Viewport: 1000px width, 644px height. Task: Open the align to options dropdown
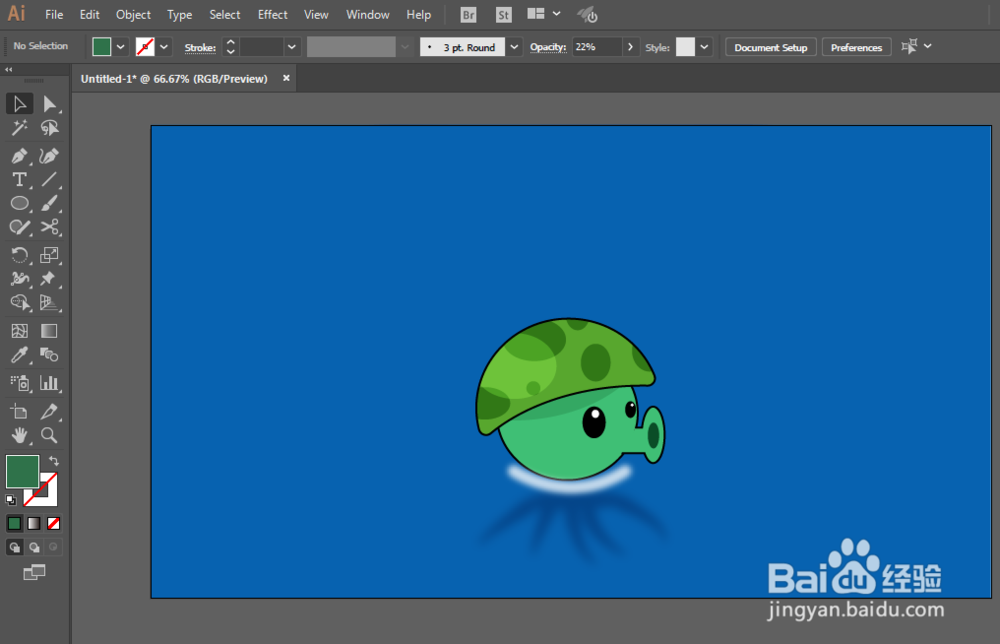[x=928, y=46]
